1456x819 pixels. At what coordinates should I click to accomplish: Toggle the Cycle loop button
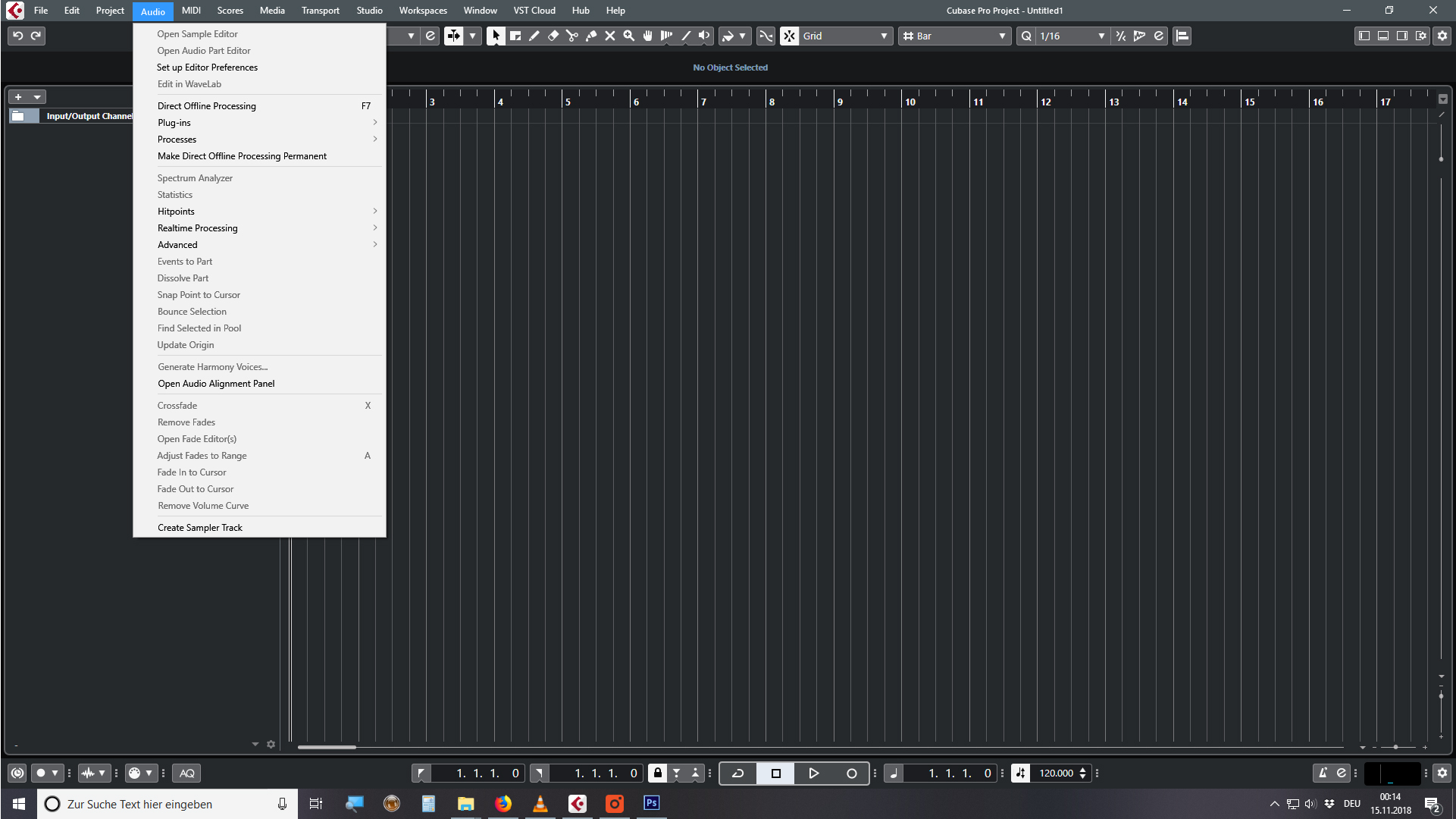click(x=737, y=773)
